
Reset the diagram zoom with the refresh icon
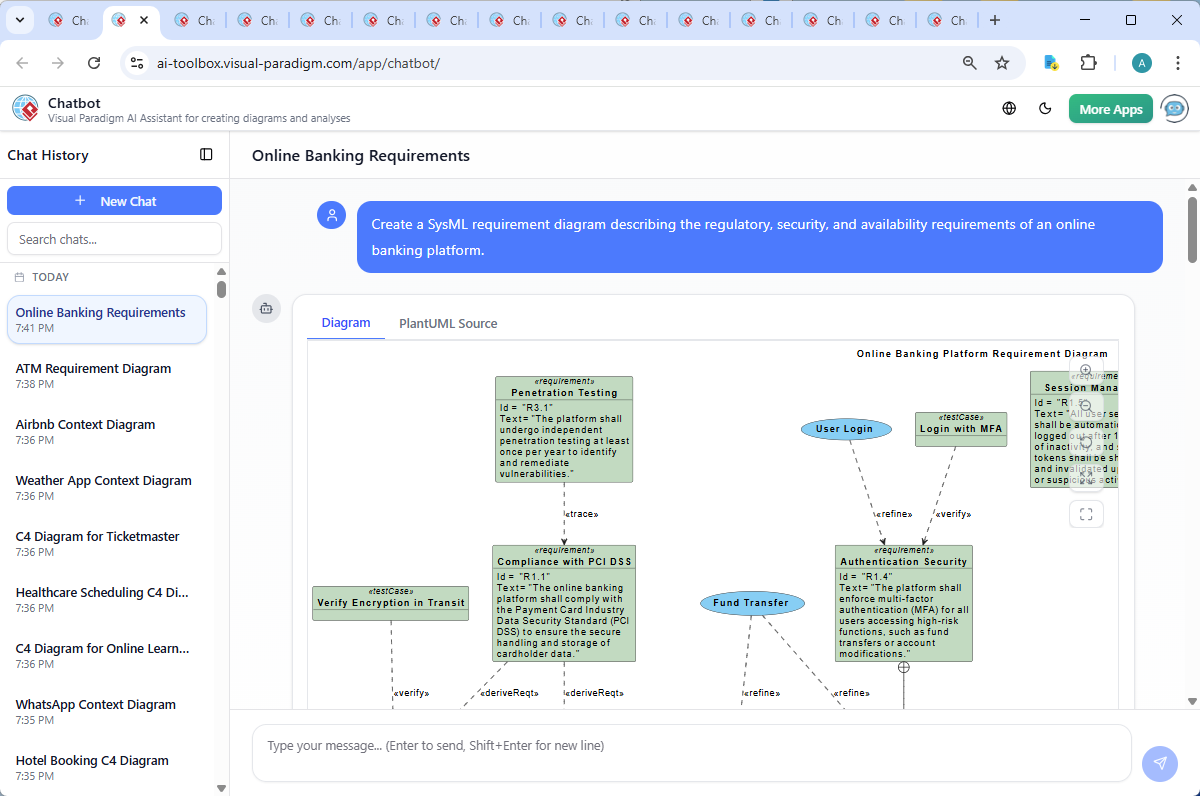pyautogui.click(x=1086, y=443)
